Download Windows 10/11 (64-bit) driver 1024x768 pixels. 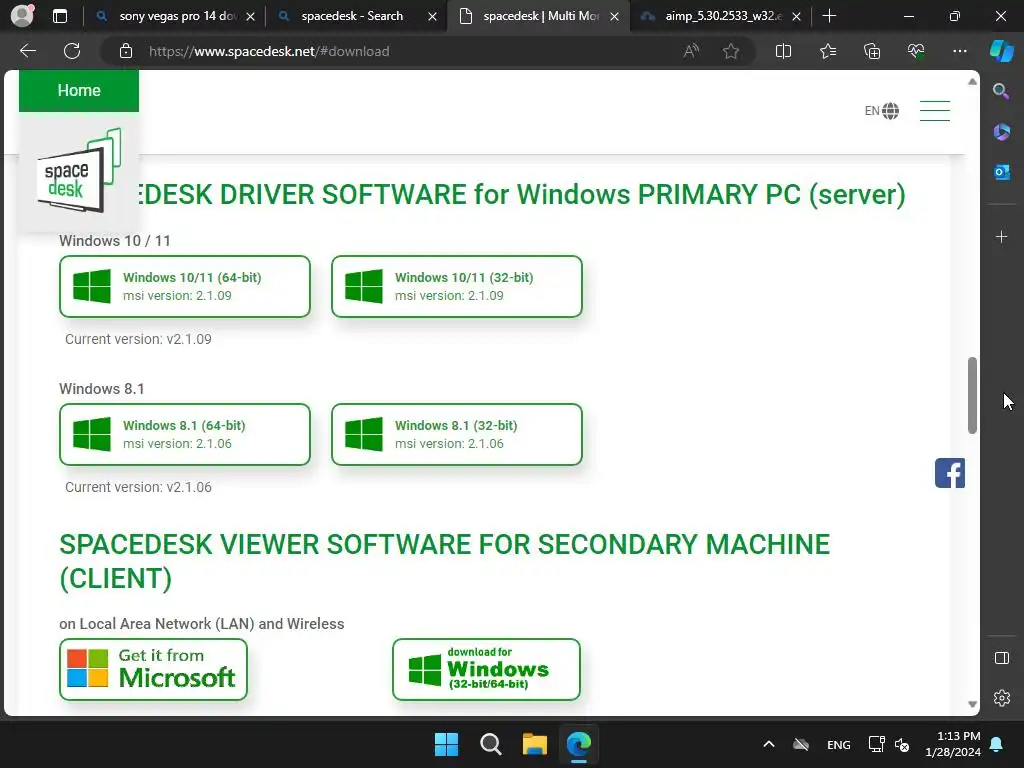click(185, 286)
